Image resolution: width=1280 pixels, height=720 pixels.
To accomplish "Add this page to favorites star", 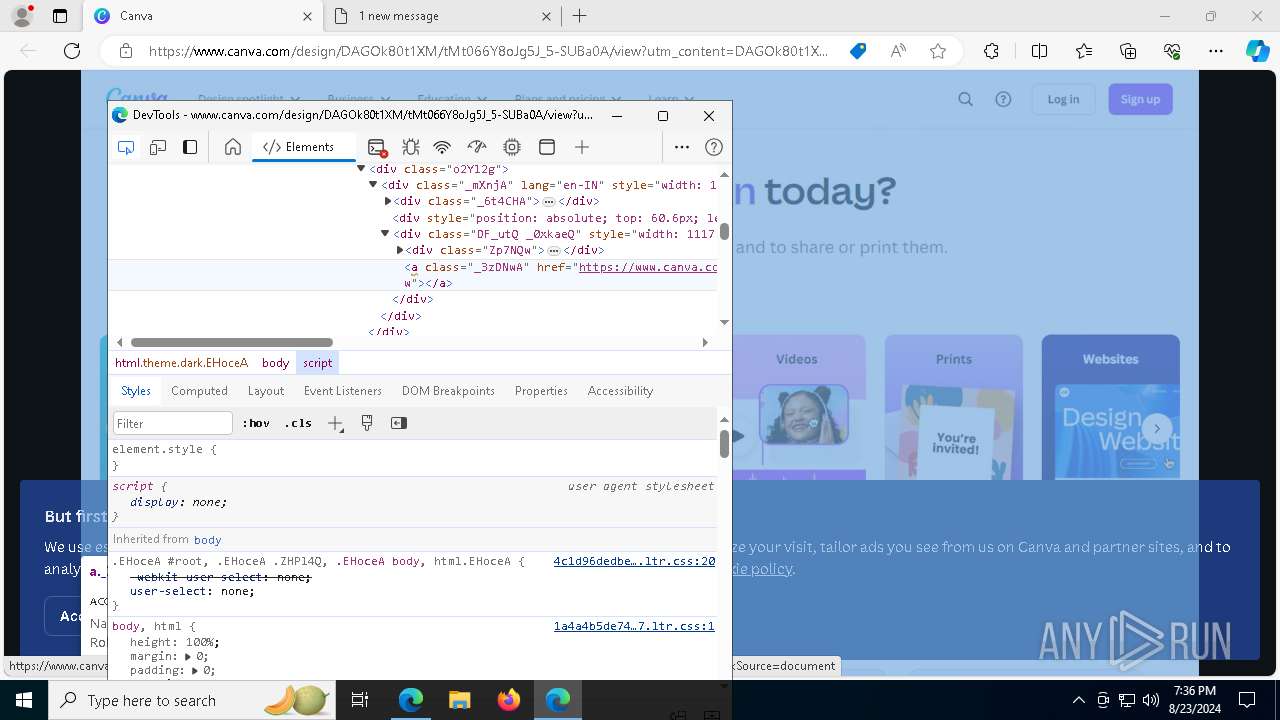I will click(938, 51).
